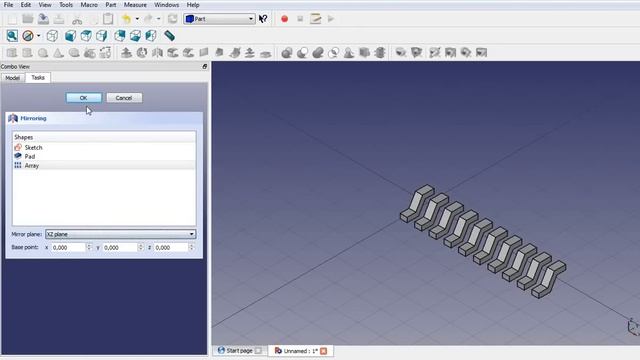Click the Fillet tool icon
This screenshot has height=360, width=640.
click(173, 53)
